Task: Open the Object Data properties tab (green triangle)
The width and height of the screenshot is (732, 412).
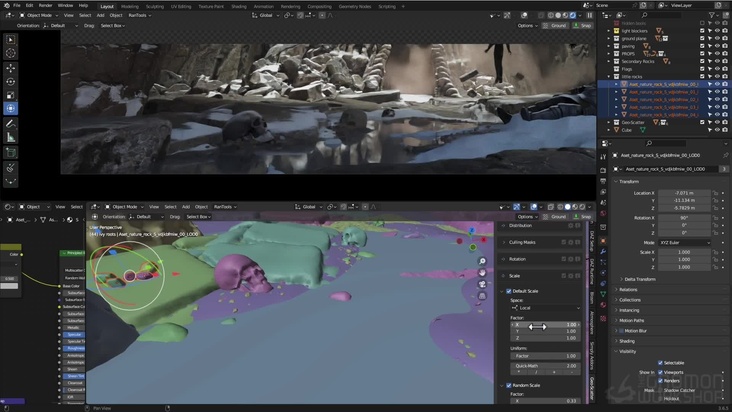Action: pyautogui.click(x=603, y=294)
